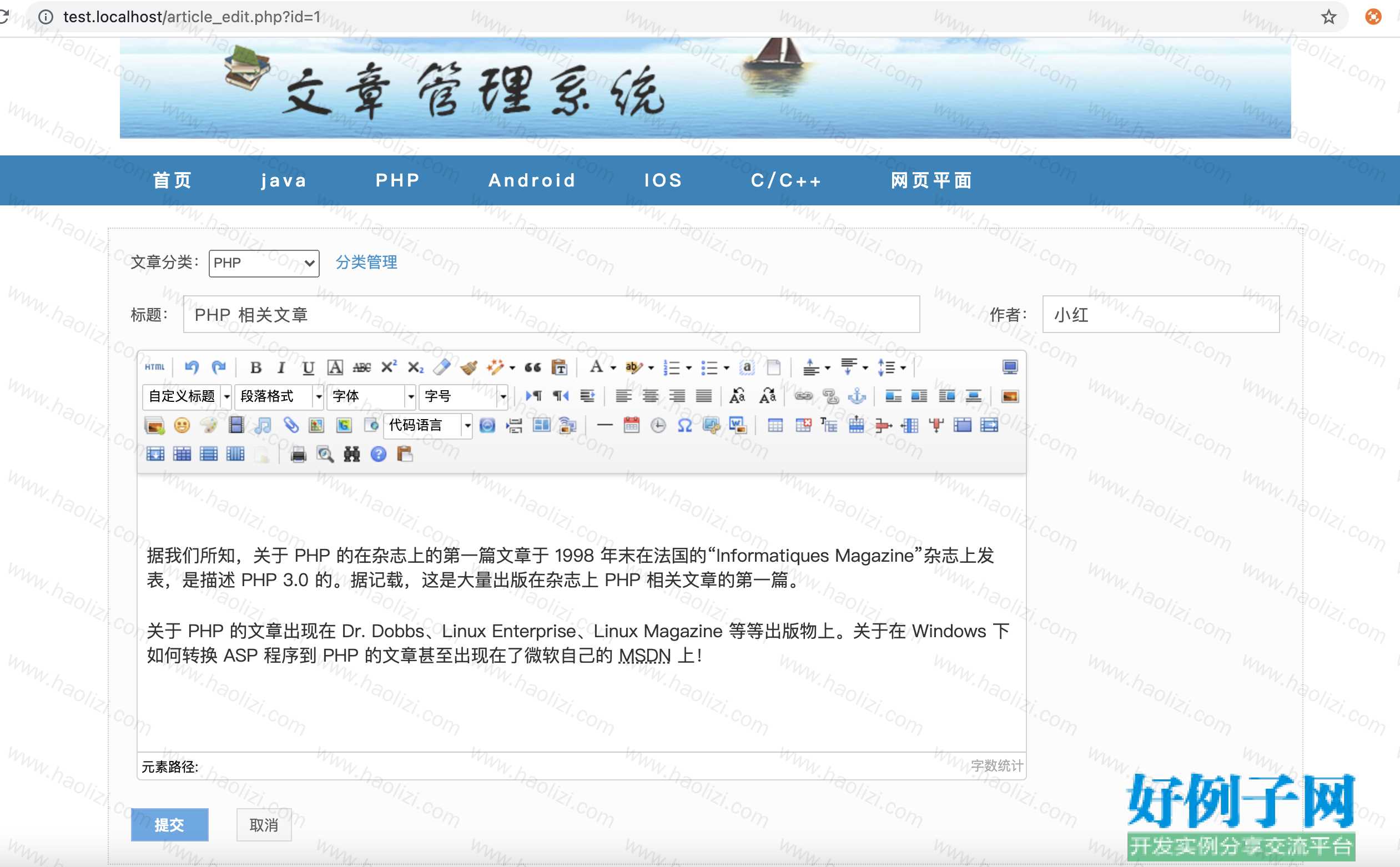
Task: Click the 标题 title input field
Action: [552, 314]
